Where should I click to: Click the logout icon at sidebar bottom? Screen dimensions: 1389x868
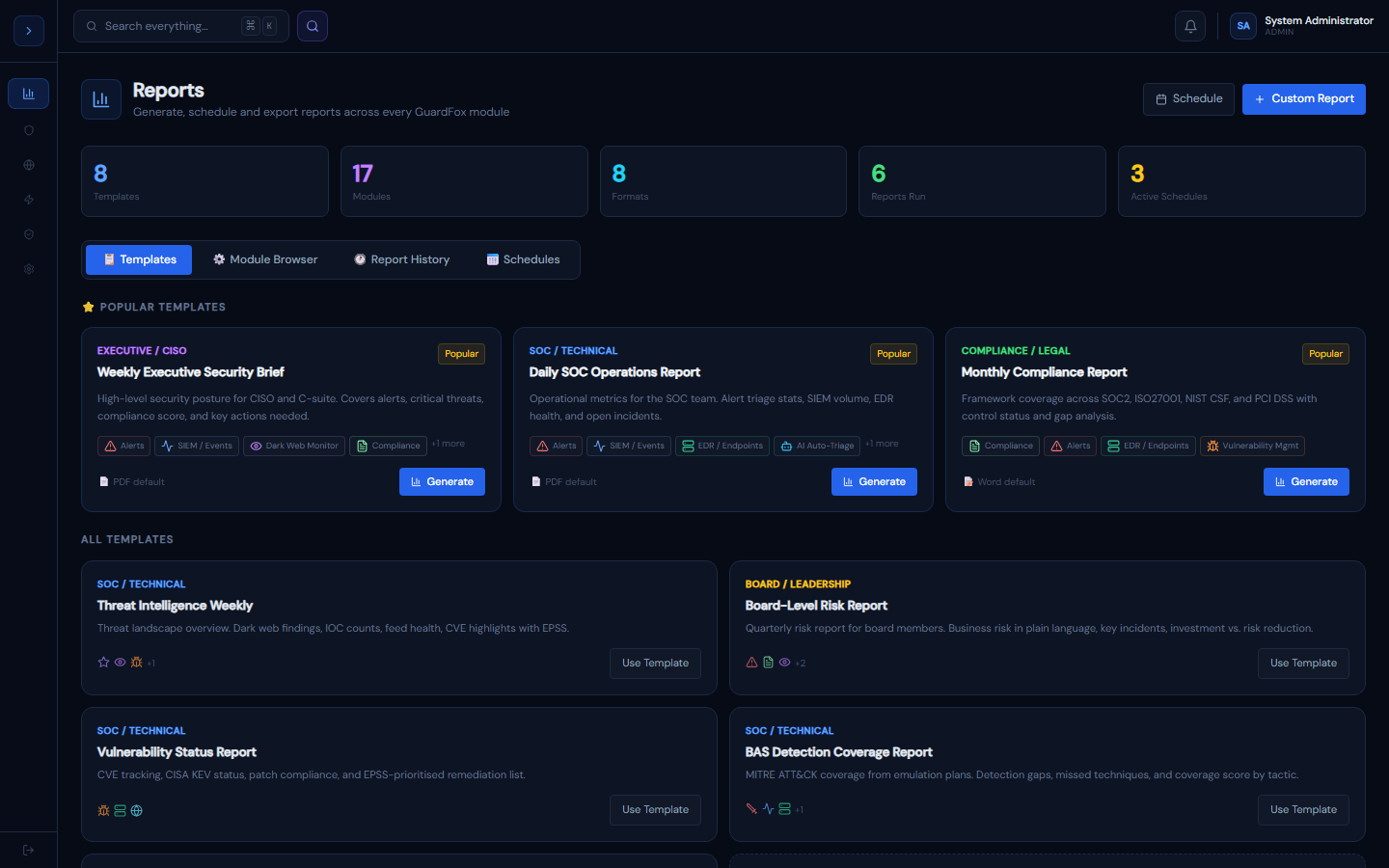tap(29, 850)
